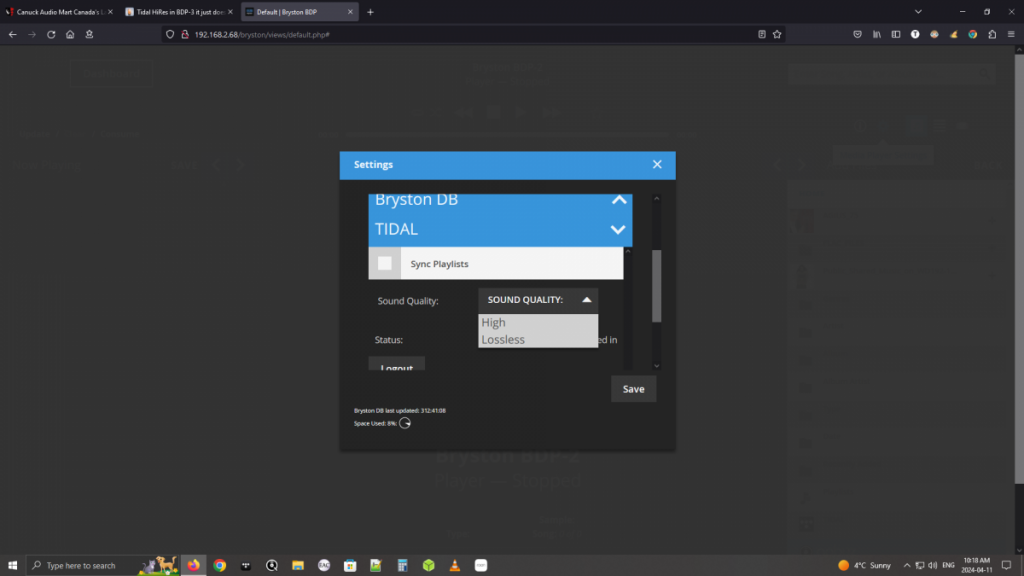
Task: Open File Explorer from taskbar
Action: (x=298, y=566)
